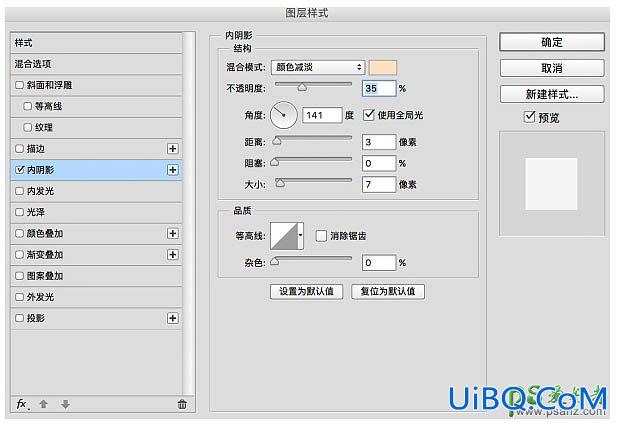Expand the 等高线 contour picker arrow
The image size is (618, 423).
coord(300,235)
